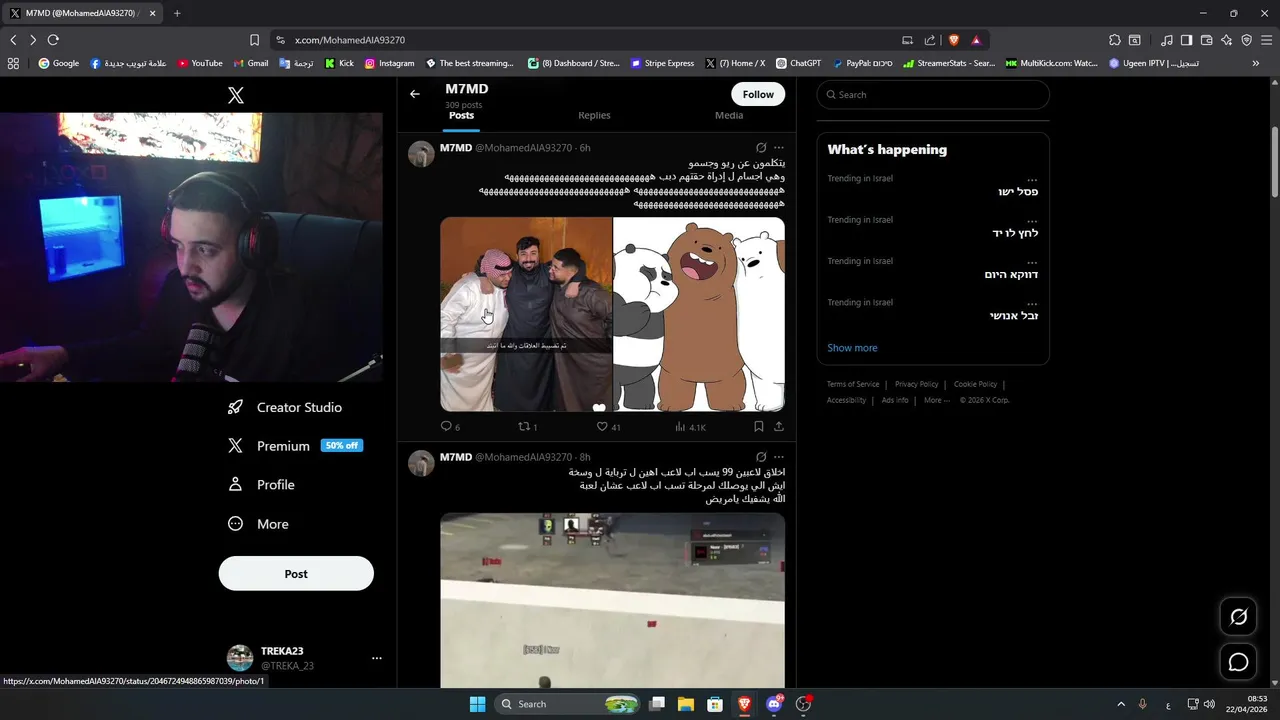Click the X logo home icon
This screenshot has width=1280, height=720.
point(235,95)
